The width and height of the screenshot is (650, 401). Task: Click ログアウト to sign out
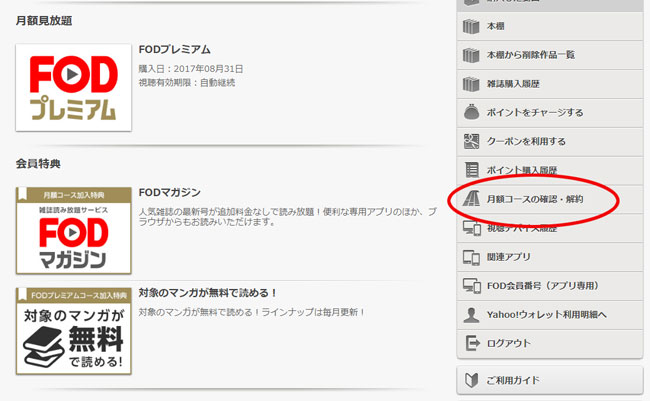pyautogui.click(x=550, y=343)
